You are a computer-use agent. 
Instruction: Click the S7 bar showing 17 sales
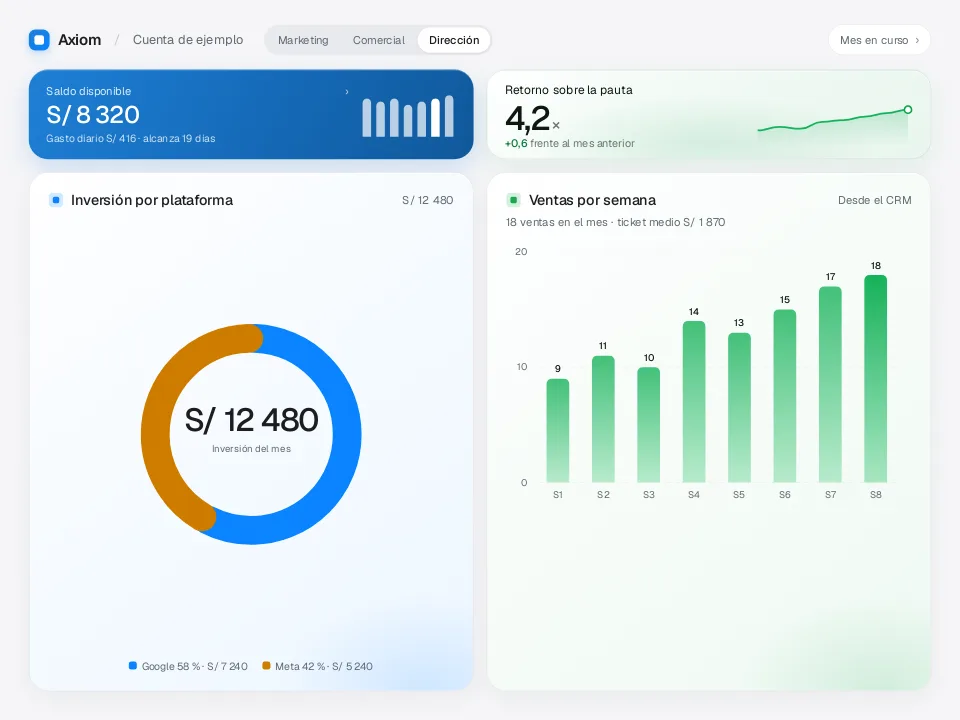(x=830, y=384)
